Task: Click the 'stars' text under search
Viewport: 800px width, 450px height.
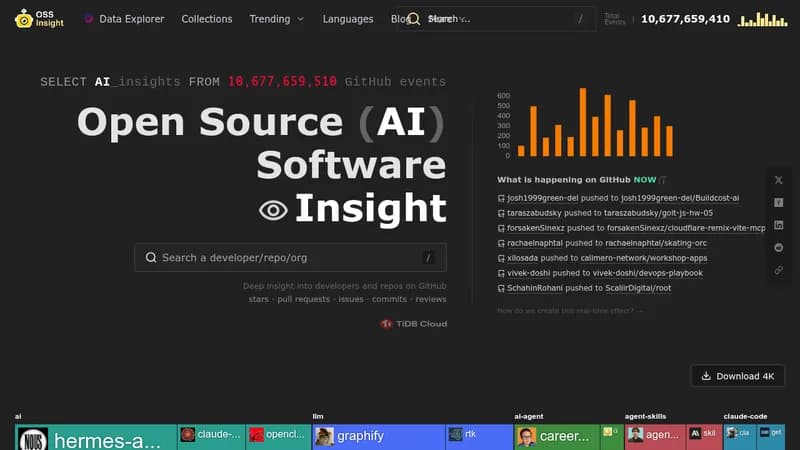Action: [x=258, y=299]
